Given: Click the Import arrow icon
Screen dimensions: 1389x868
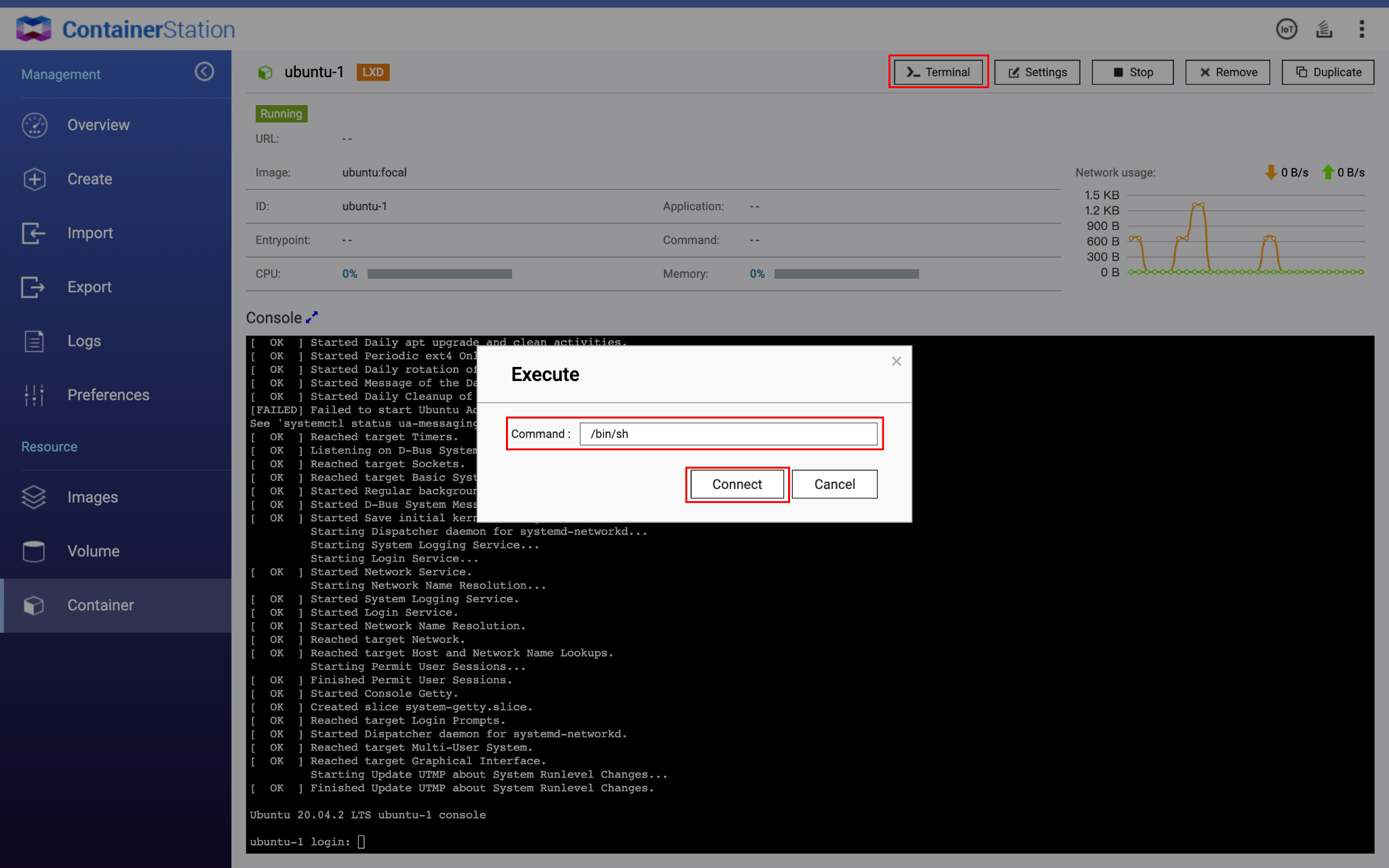Looking at the screenshot, I should pyautogui.click(x=33, y=233).
